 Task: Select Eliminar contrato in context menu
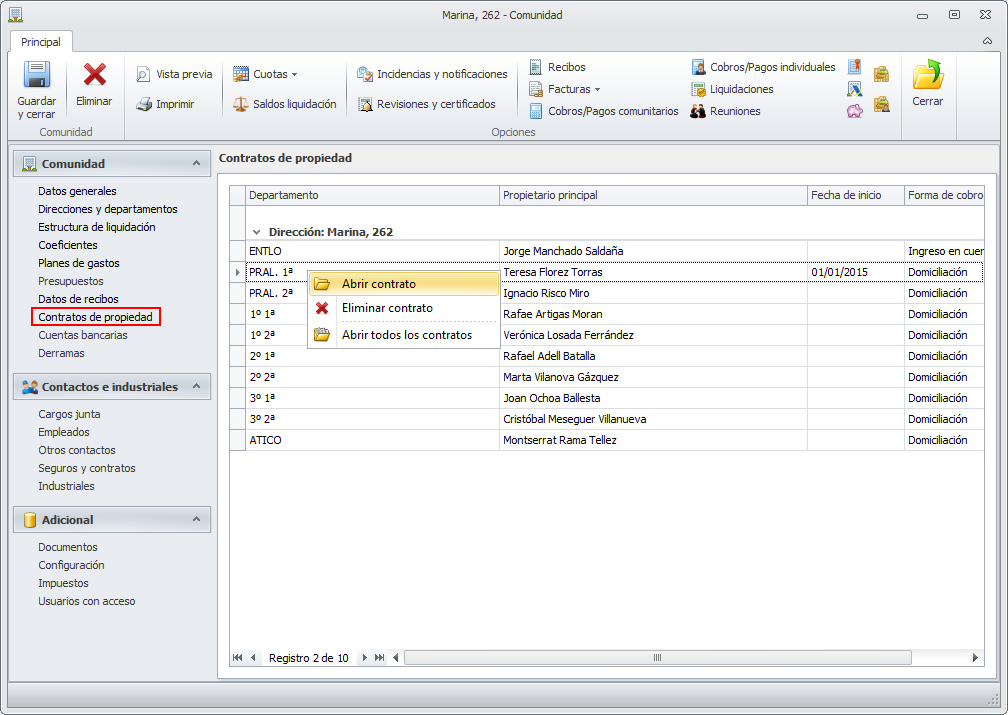pos(387,308)
